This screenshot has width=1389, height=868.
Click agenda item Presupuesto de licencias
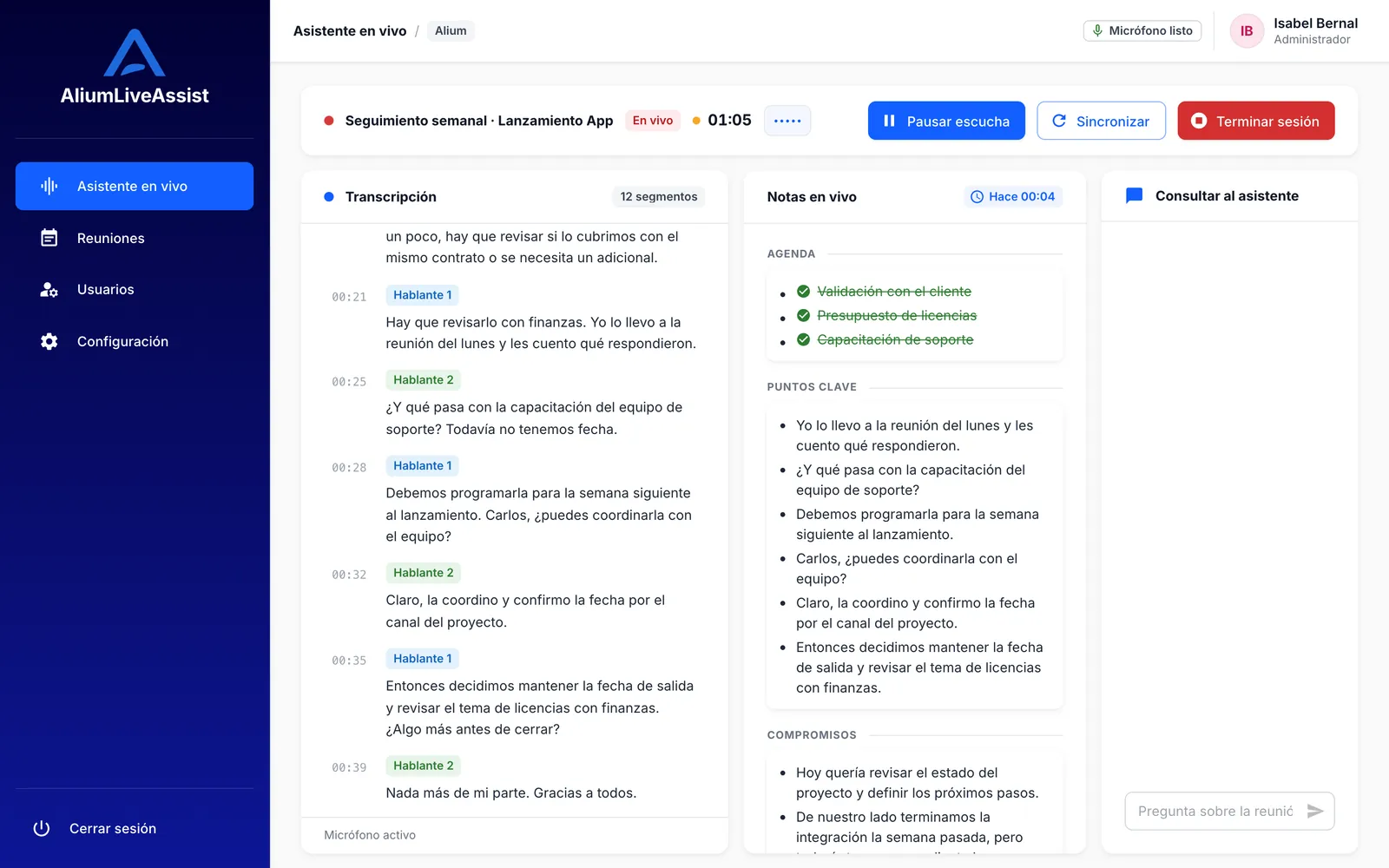(897, 315)
